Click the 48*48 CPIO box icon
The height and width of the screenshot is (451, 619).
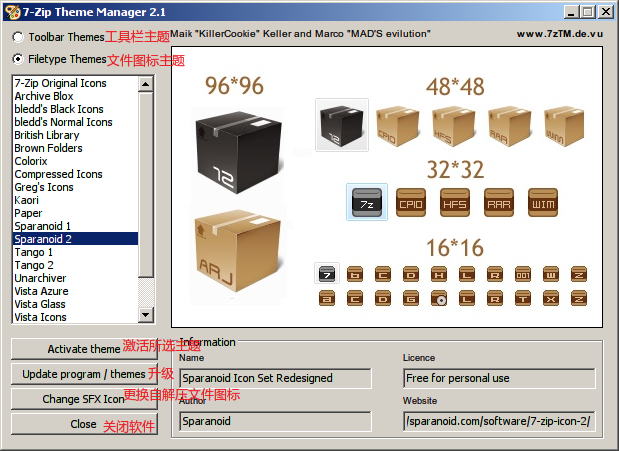397,126
